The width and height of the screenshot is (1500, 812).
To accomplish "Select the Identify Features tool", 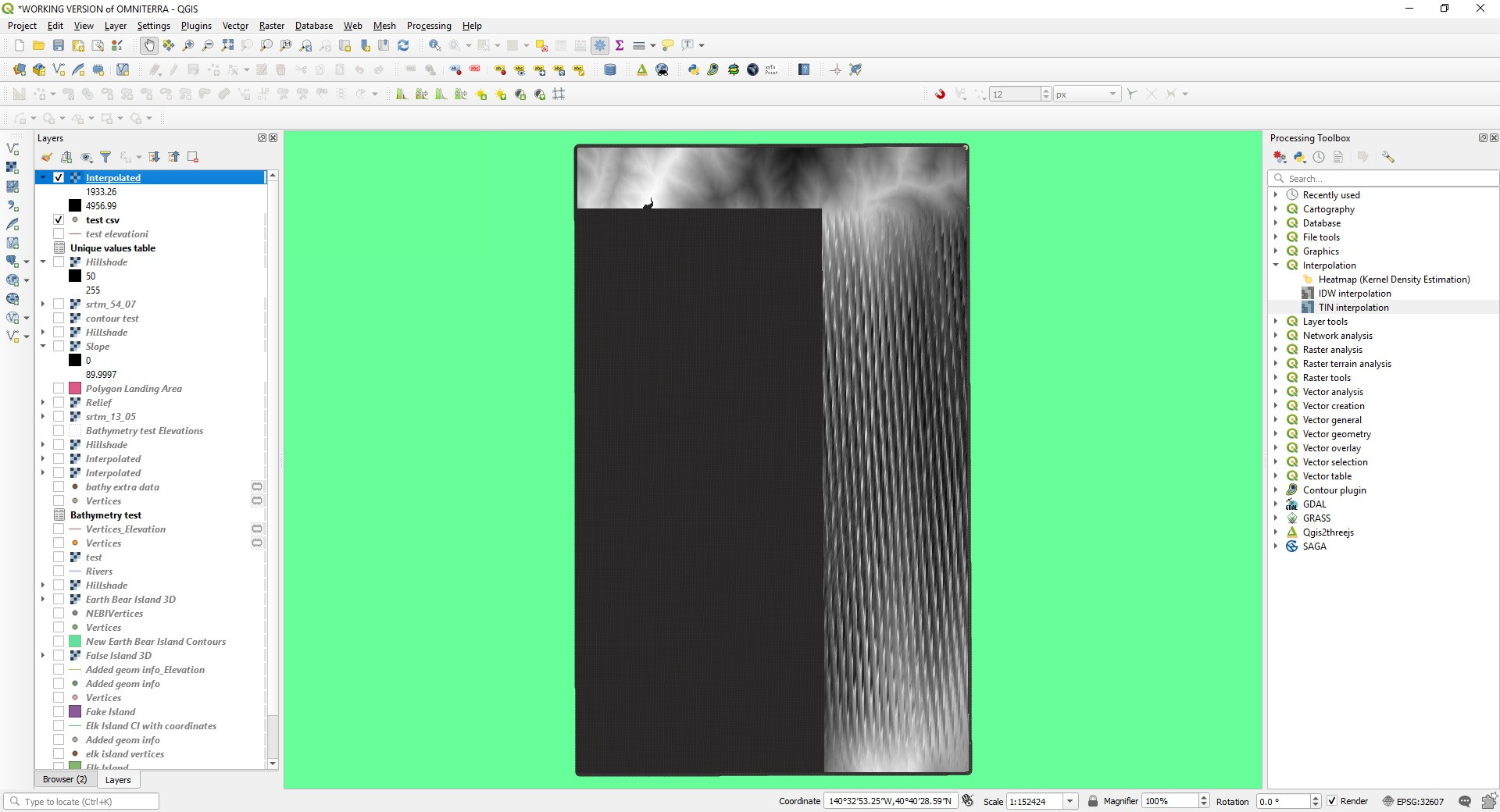I will (435, 45).
